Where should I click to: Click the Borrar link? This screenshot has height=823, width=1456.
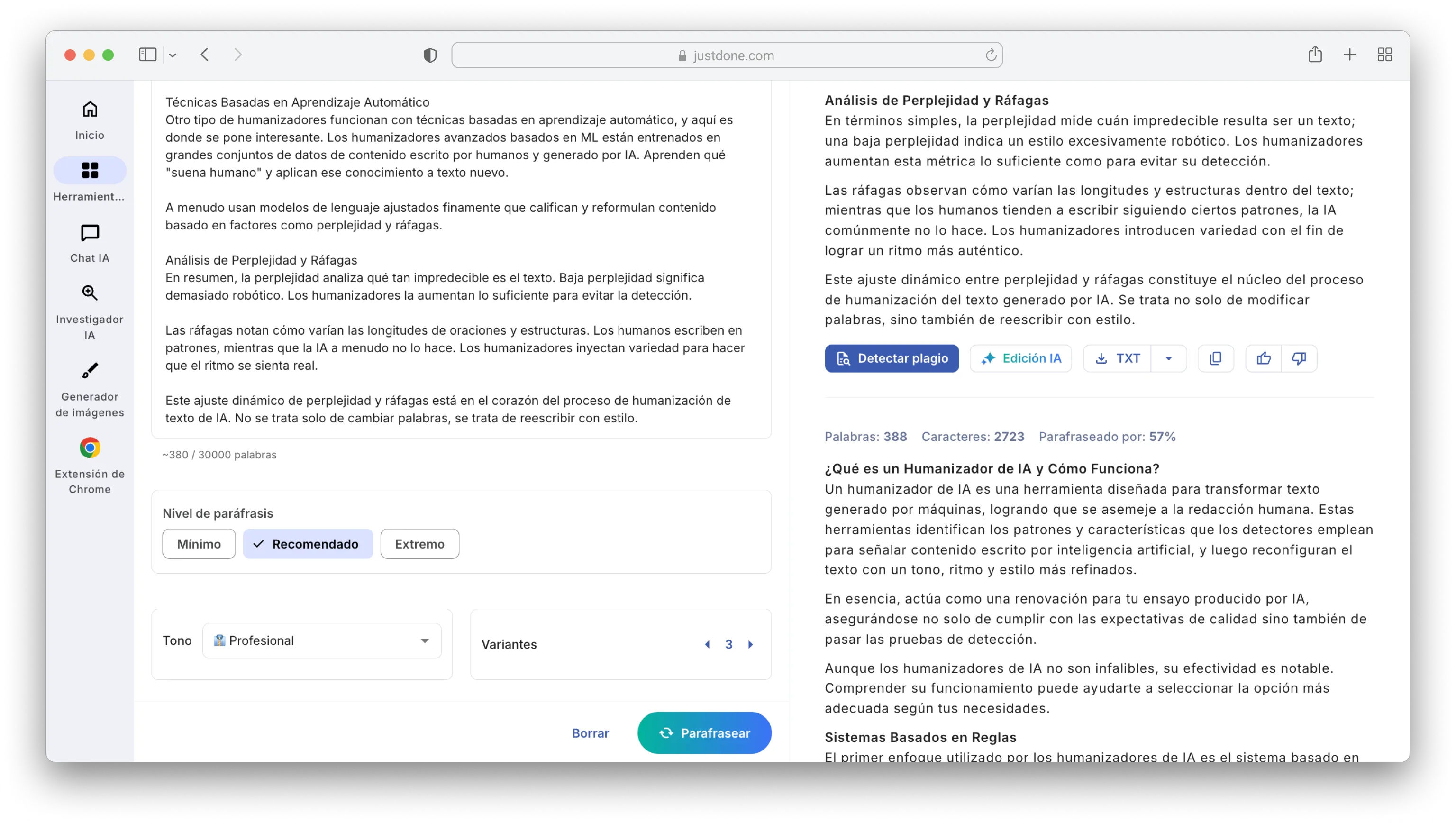pyautogui.click(x=590, y=732)
